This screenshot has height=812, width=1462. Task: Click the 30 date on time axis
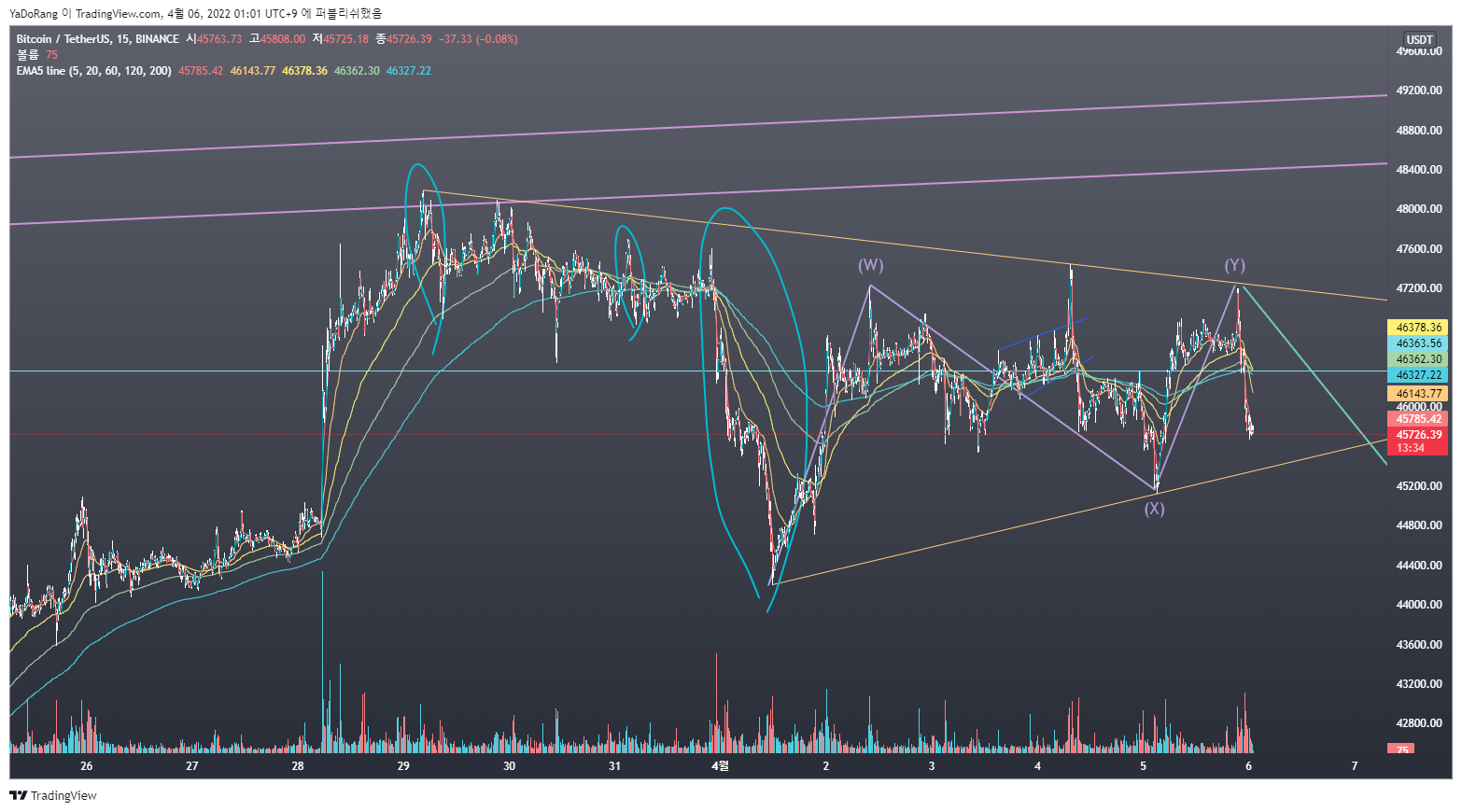click(x=509, y=766)
